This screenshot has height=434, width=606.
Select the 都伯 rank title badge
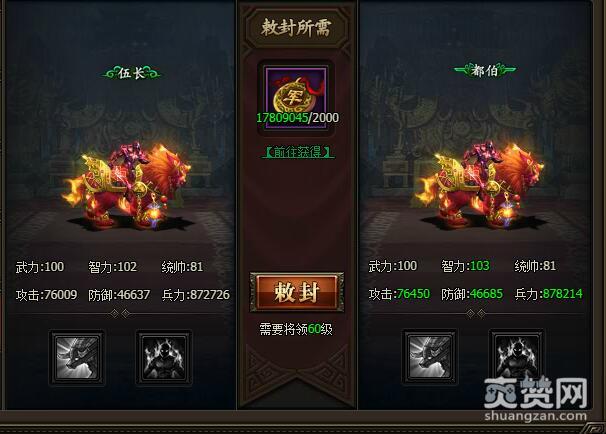point(485,70)
